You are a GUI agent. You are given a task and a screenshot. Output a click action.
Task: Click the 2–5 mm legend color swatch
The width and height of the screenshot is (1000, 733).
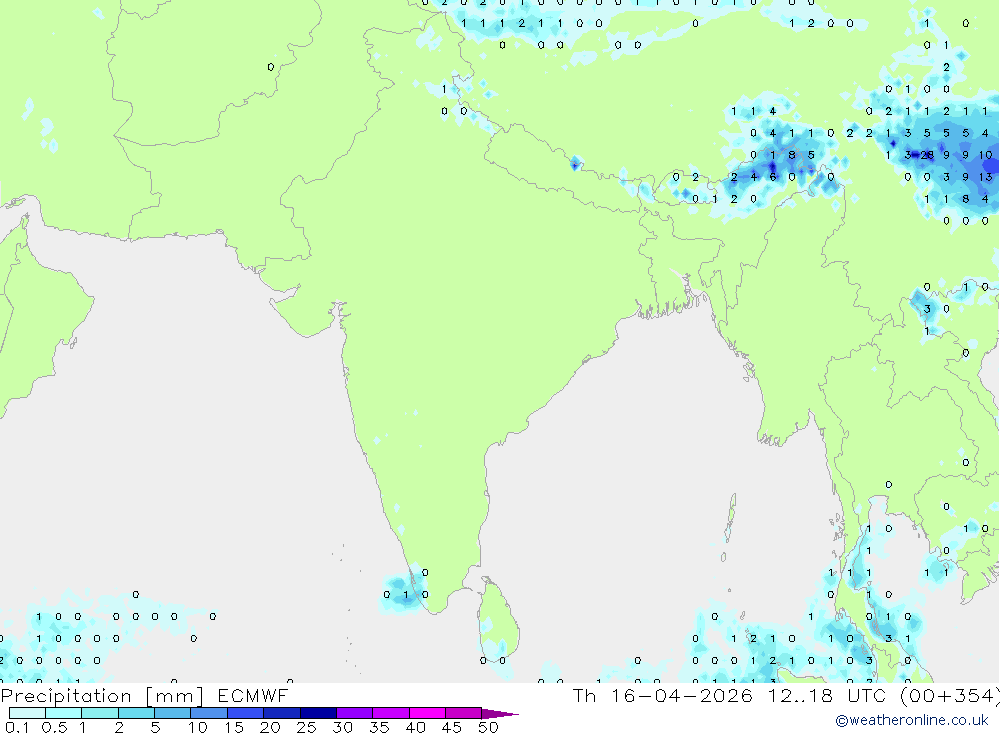click(136, 713)
